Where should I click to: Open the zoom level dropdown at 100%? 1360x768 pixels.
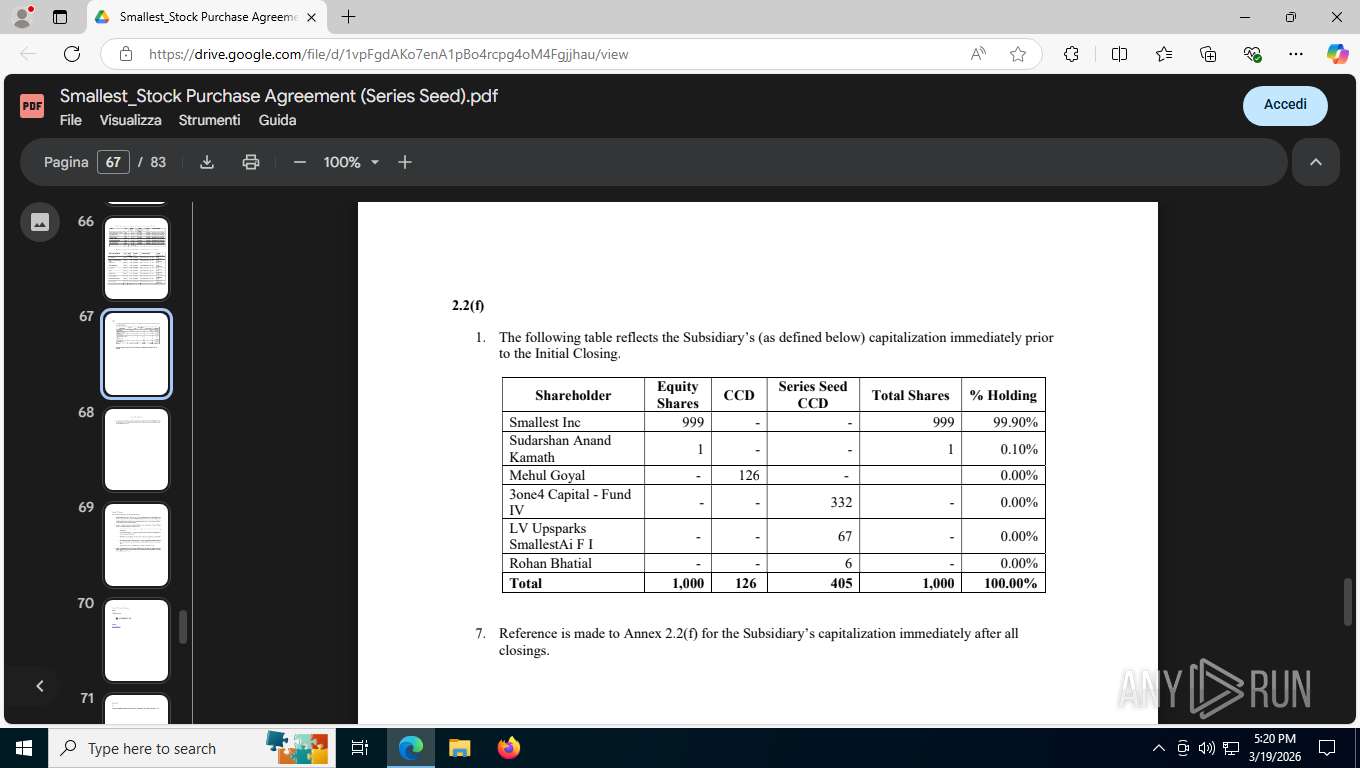click(351, 162)
